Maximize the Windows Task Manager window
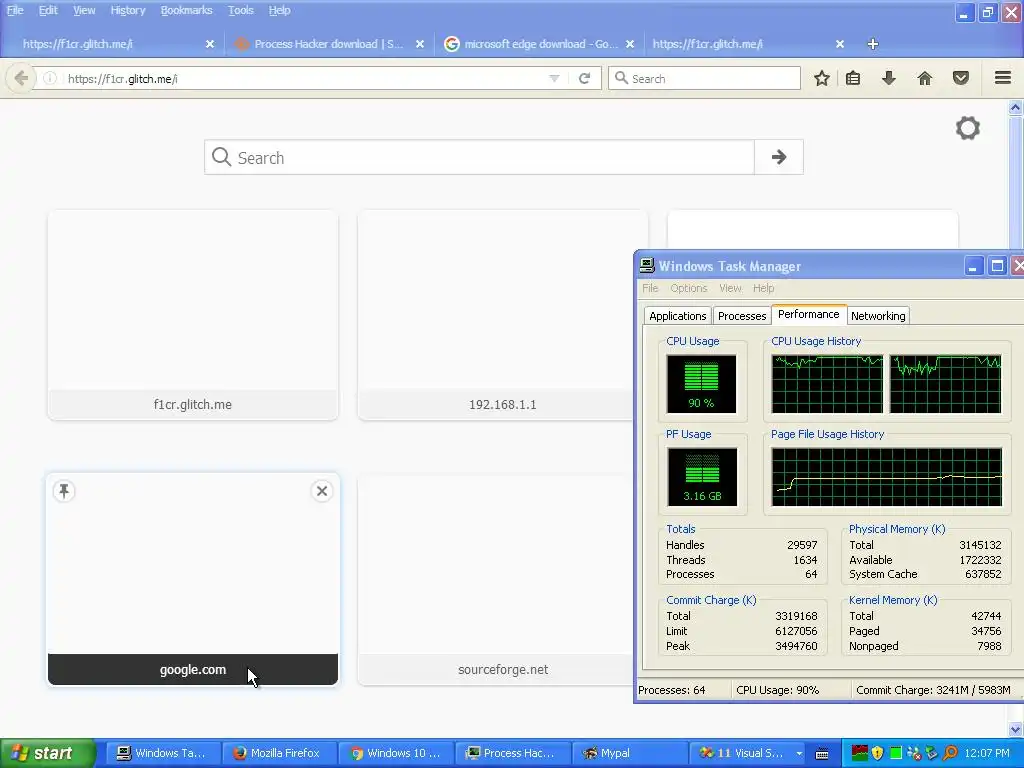Image resolution: width=1024 pixels, height=768 pixels. pos(997,266)
